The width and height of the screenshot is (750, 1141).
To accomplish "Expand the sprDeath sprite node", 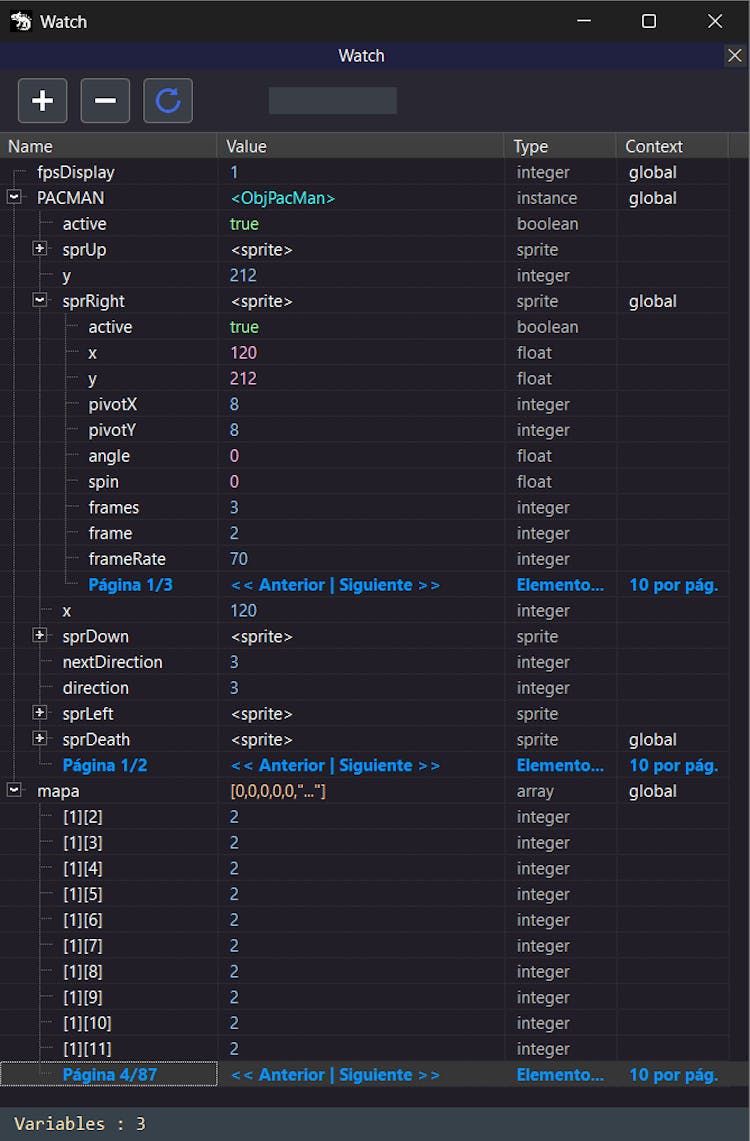I will click(40, 739).
